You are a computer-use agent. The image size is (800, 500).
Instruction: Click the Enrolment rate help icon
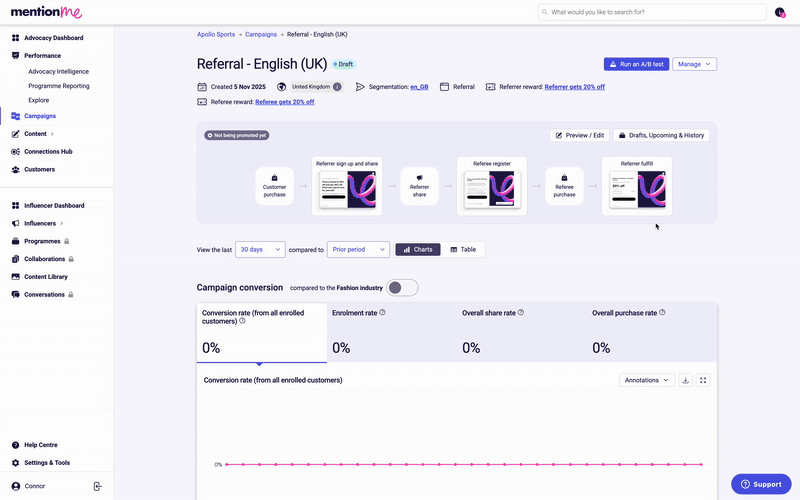point(383,312)
